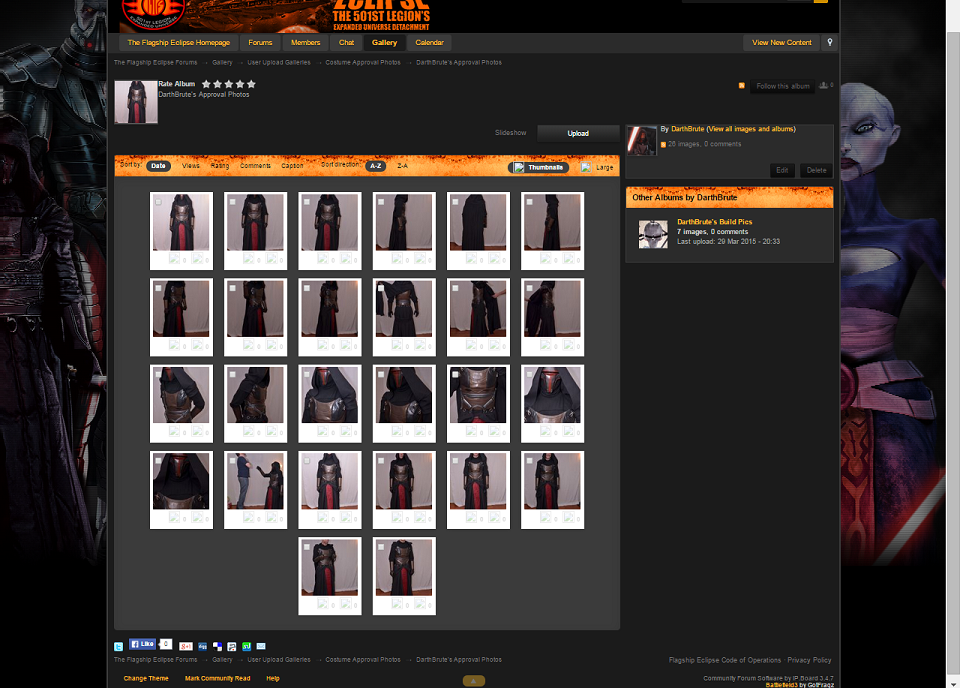Select the Gallery tab

[x=384, y=42]
